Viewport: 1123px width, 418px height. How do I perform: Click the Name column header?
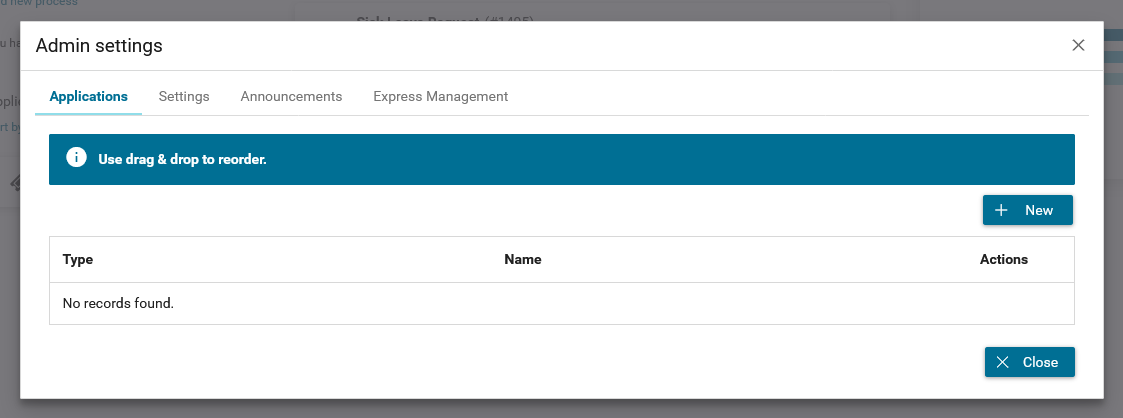coord(523,259)
